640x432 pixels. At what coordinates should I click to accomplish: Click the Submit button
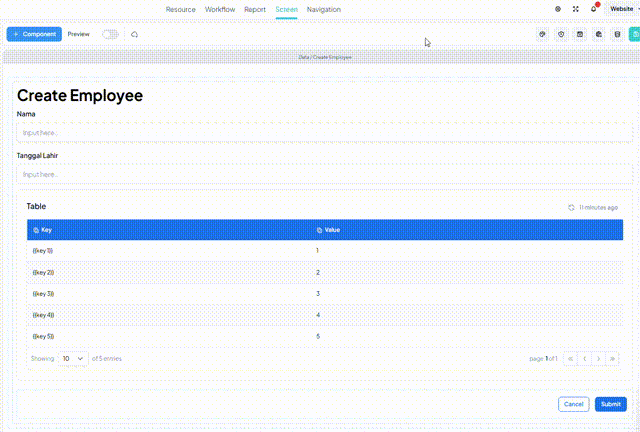pos(611,404)
